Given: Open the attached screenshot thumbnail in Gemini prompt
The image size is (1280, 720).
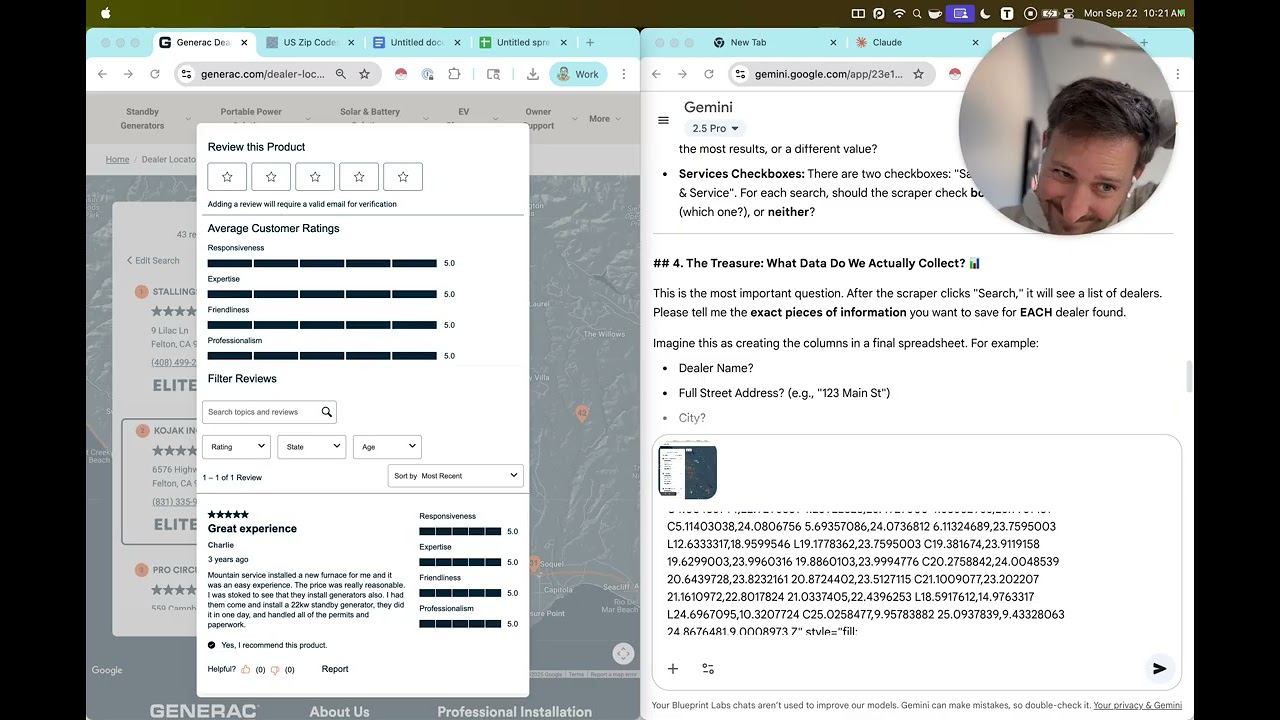Looking at the screenshot, I should point(688,471).
